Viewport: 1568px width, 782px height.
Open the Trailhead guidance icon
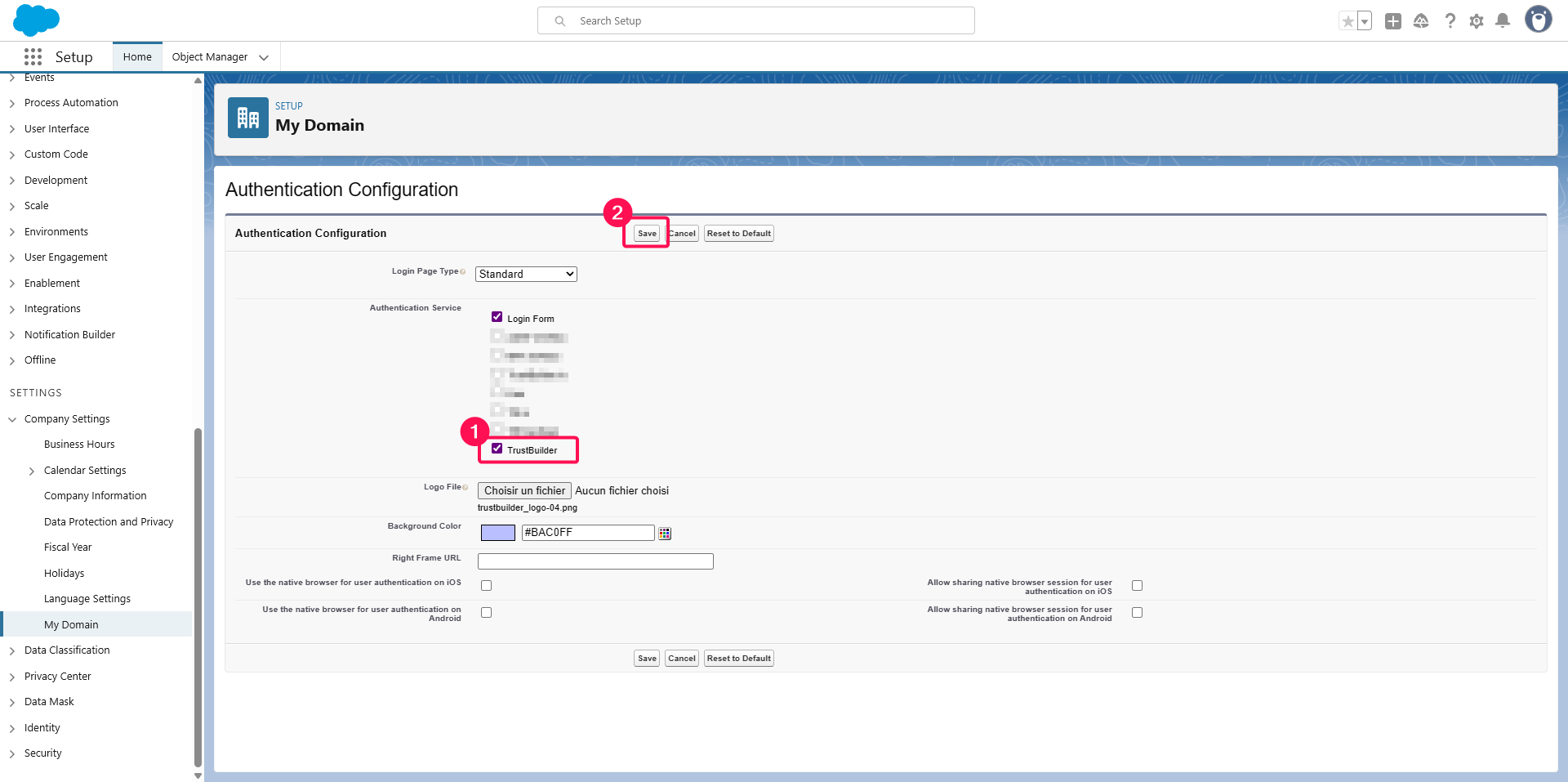point(1421,21)
